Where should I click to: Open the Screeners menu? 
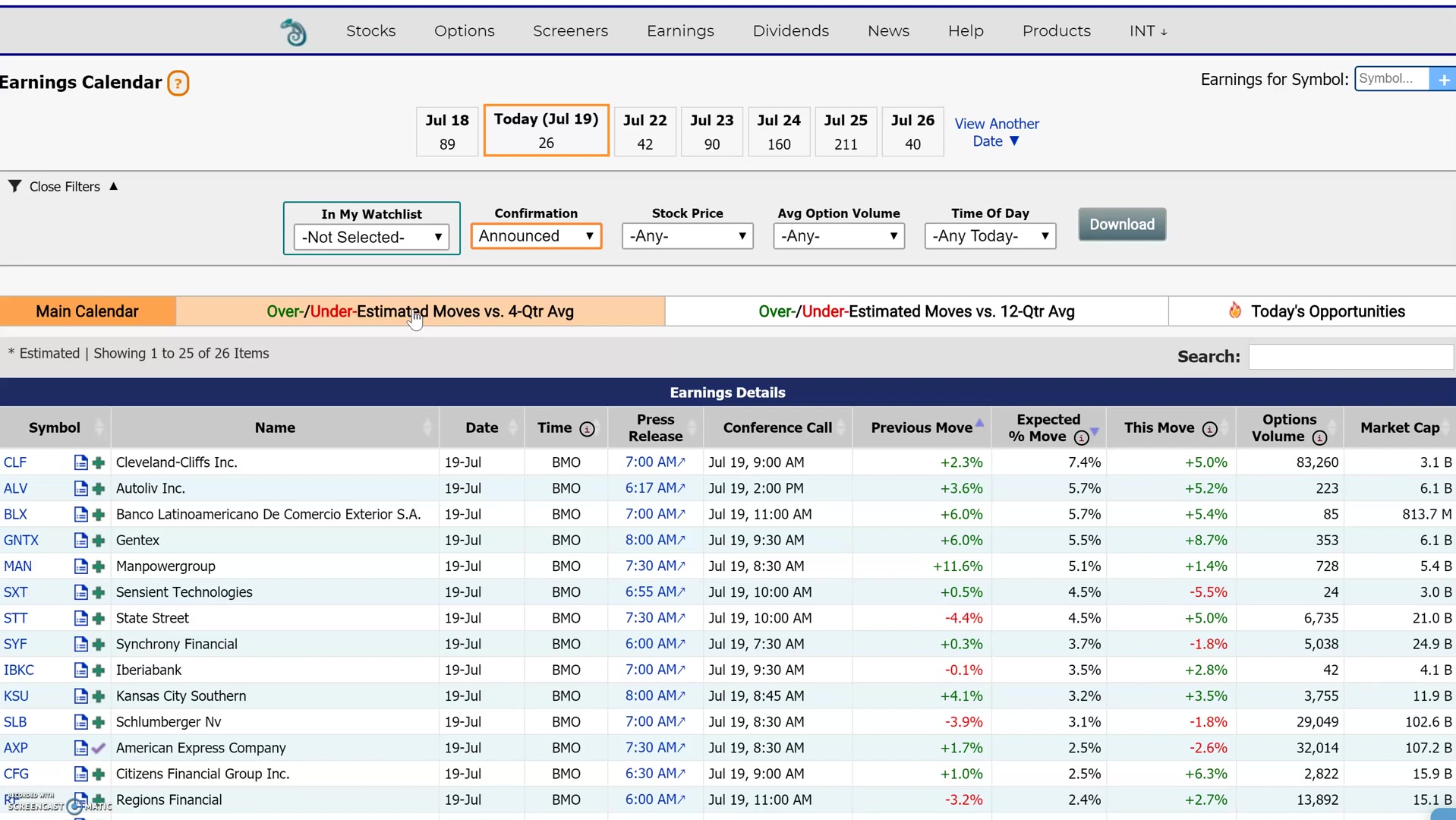pos(570,31)
